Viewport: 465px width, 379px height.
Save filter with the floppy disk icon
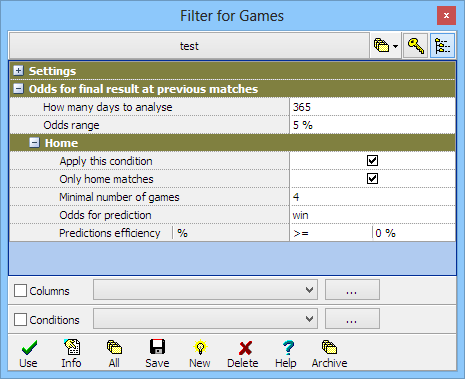tap(157, 354)
